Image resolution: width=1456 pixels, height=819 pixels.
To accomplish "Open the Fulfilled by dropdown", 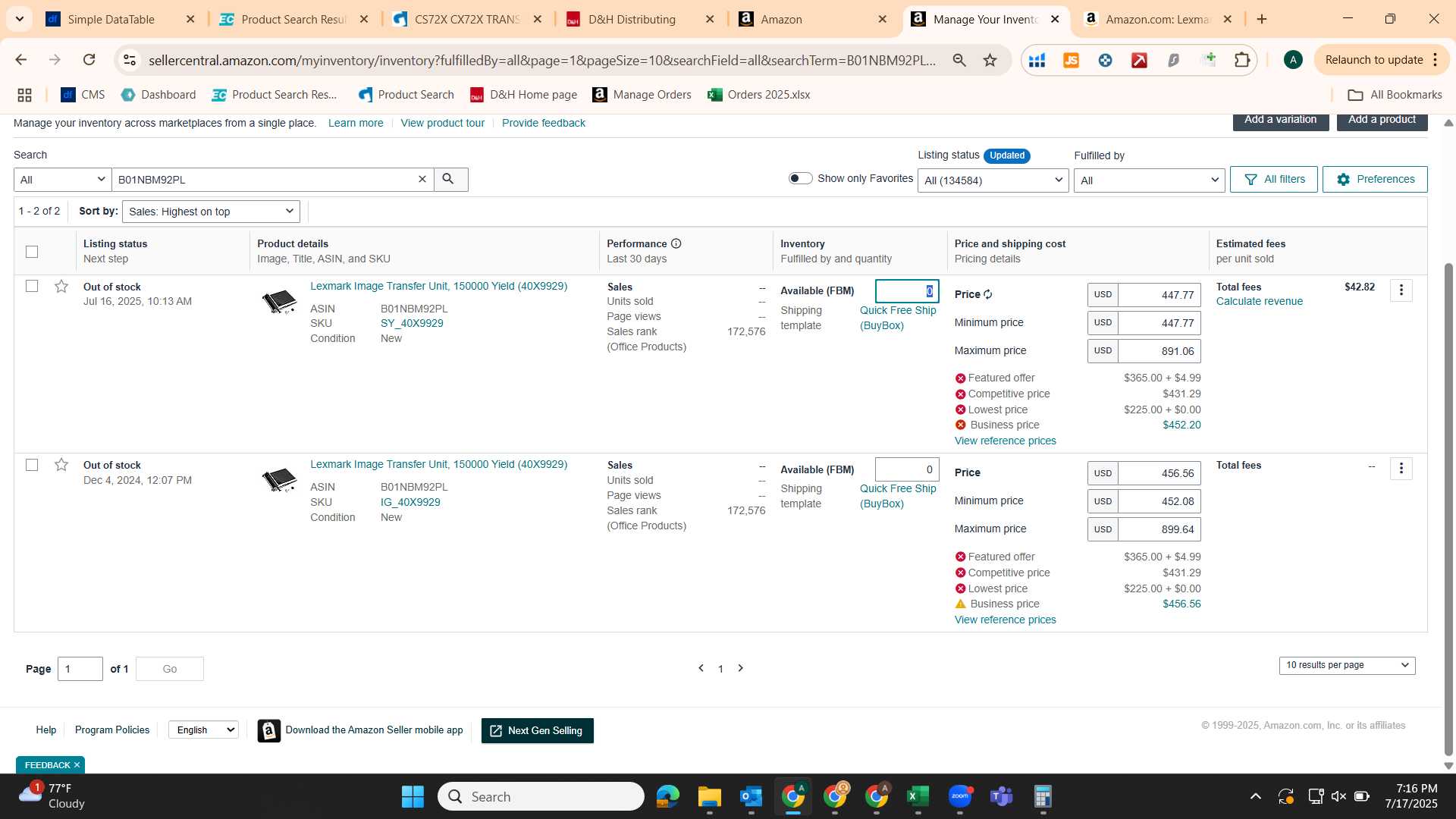I will tap(1149, 180).
